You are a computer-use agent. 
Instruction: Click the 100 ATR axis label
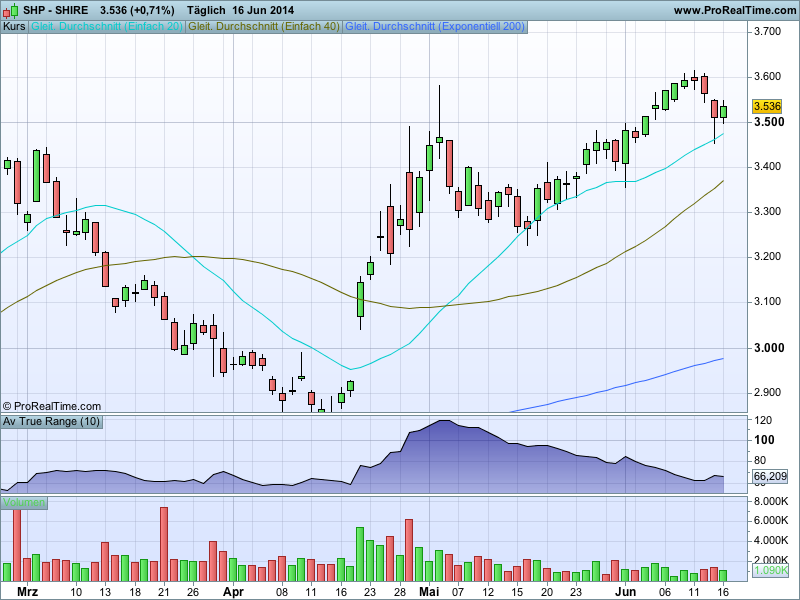tap(764, 440)
